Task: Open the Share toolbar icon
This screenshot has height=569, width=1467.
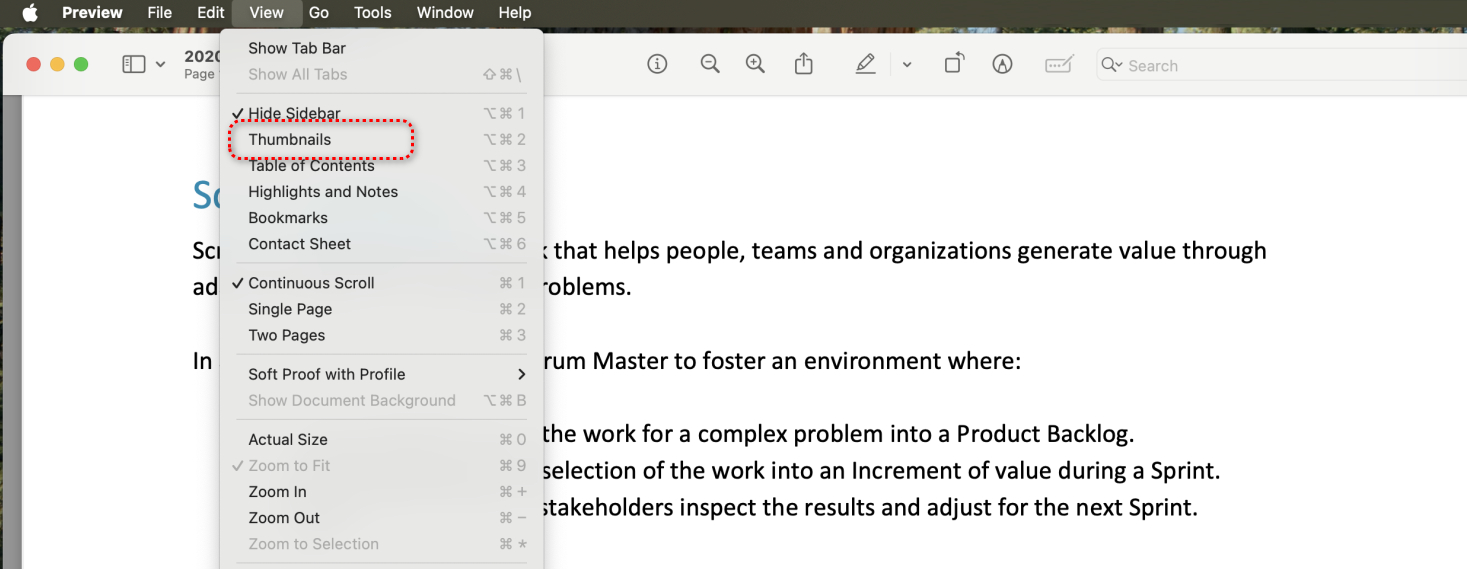Action: (x=804, y=65)
